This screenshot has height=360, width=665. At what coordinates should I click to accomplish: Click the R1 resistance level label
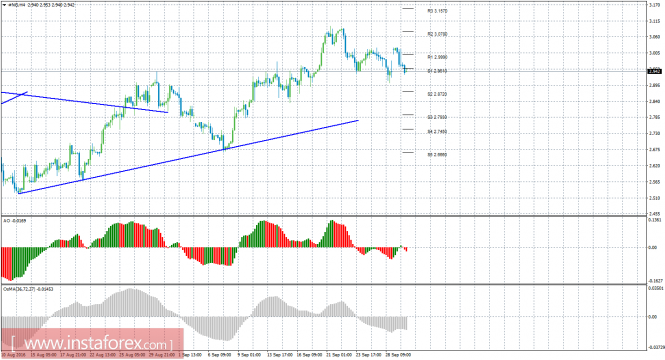(437, 57)
